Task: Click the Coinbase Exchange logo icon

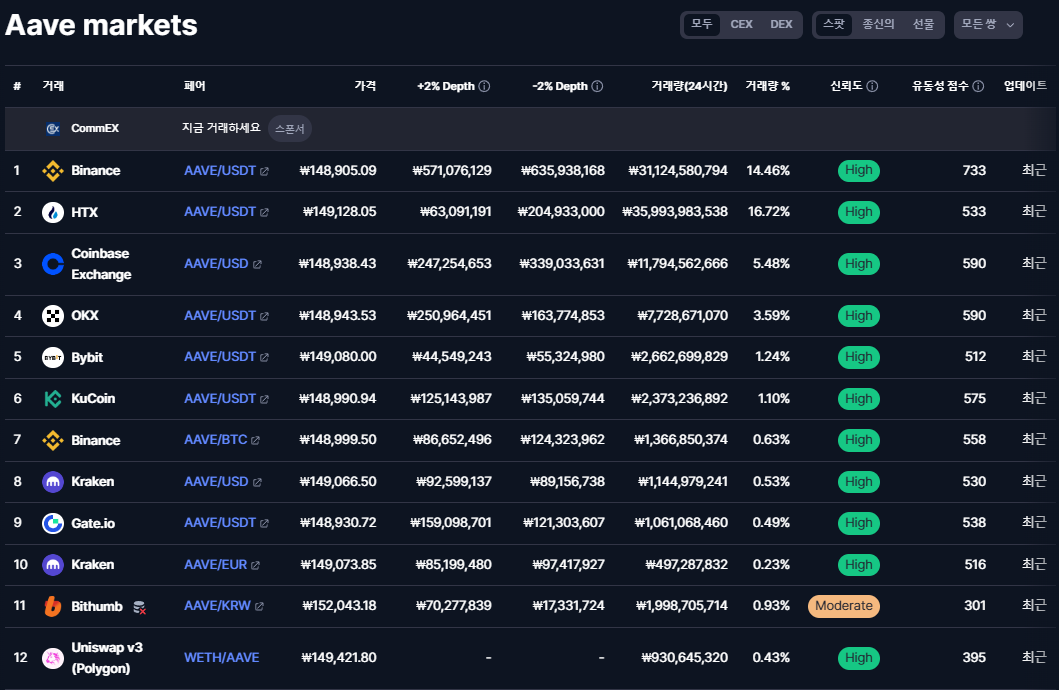Action: pyautogui.click(x=53, y=264)
